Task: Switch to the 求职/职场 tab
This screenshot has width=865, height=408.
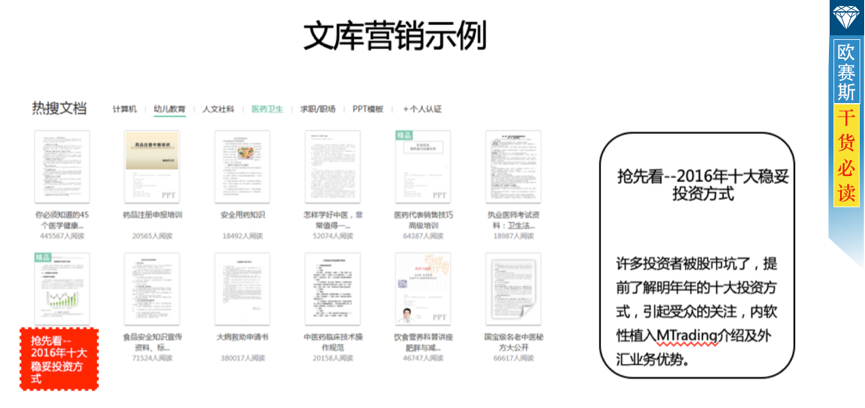Action: (x=318, y=108)
